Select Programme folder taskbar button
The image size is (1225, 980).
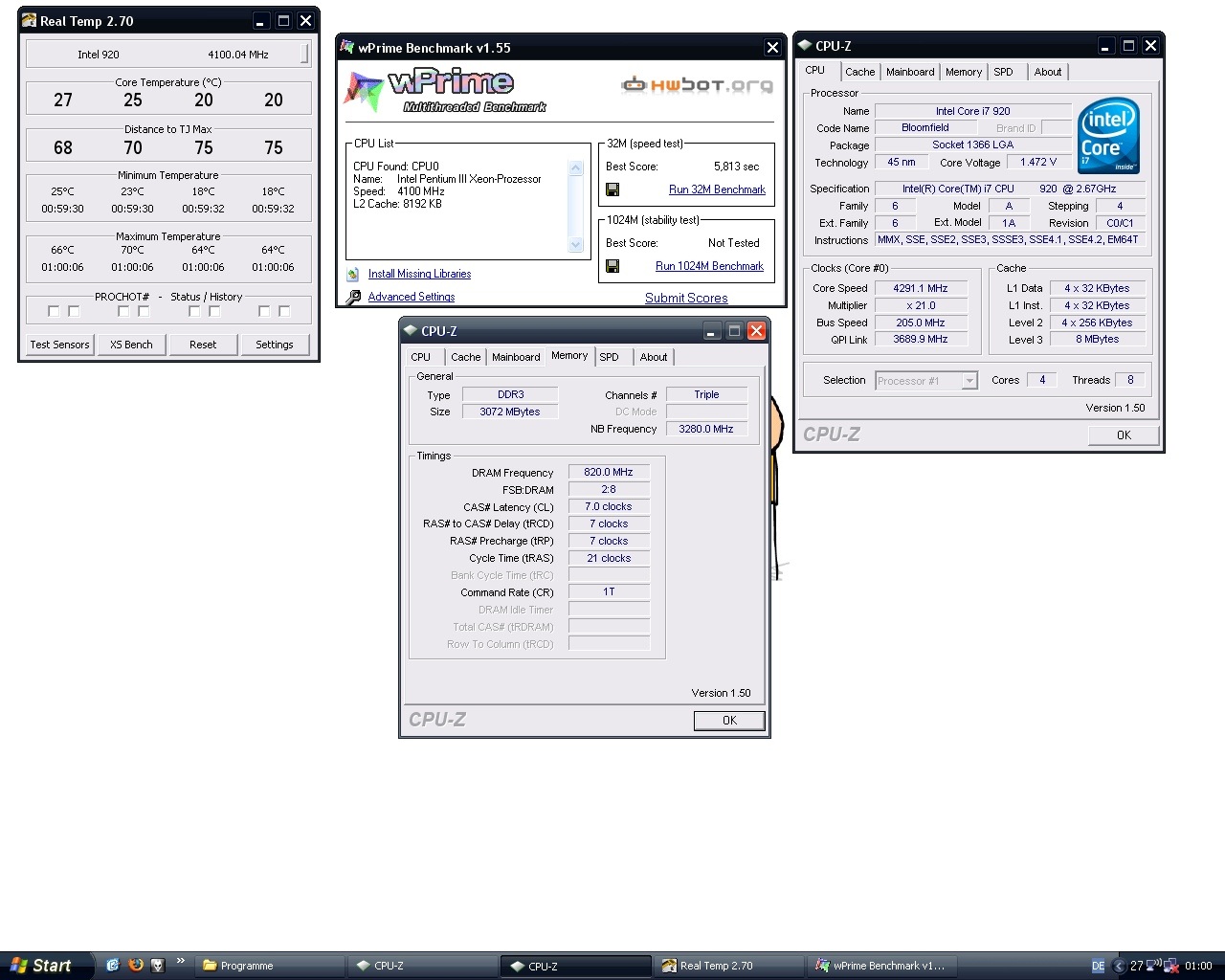pyautogui.click(x=269, y=966)
